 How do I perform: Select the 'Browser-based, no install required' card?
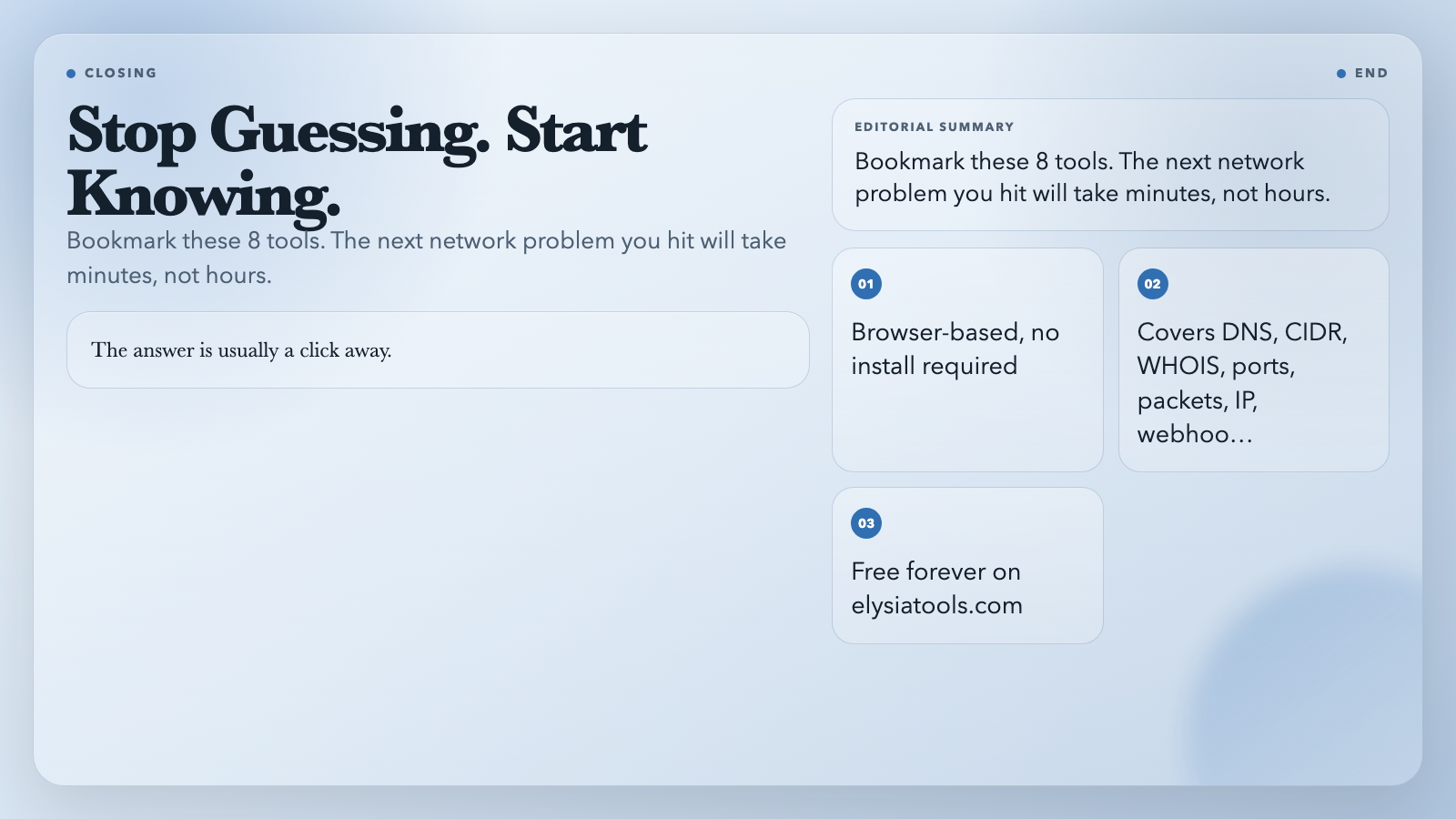967,359
